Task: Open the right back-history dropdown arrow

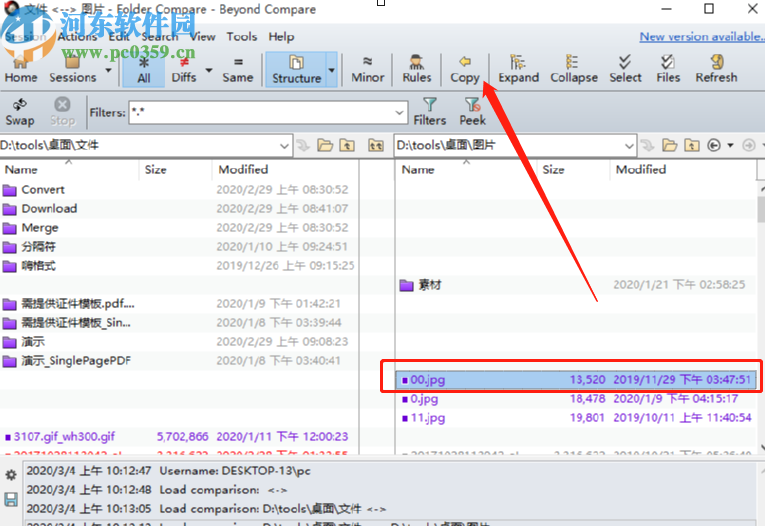Action: click(730, 145)
